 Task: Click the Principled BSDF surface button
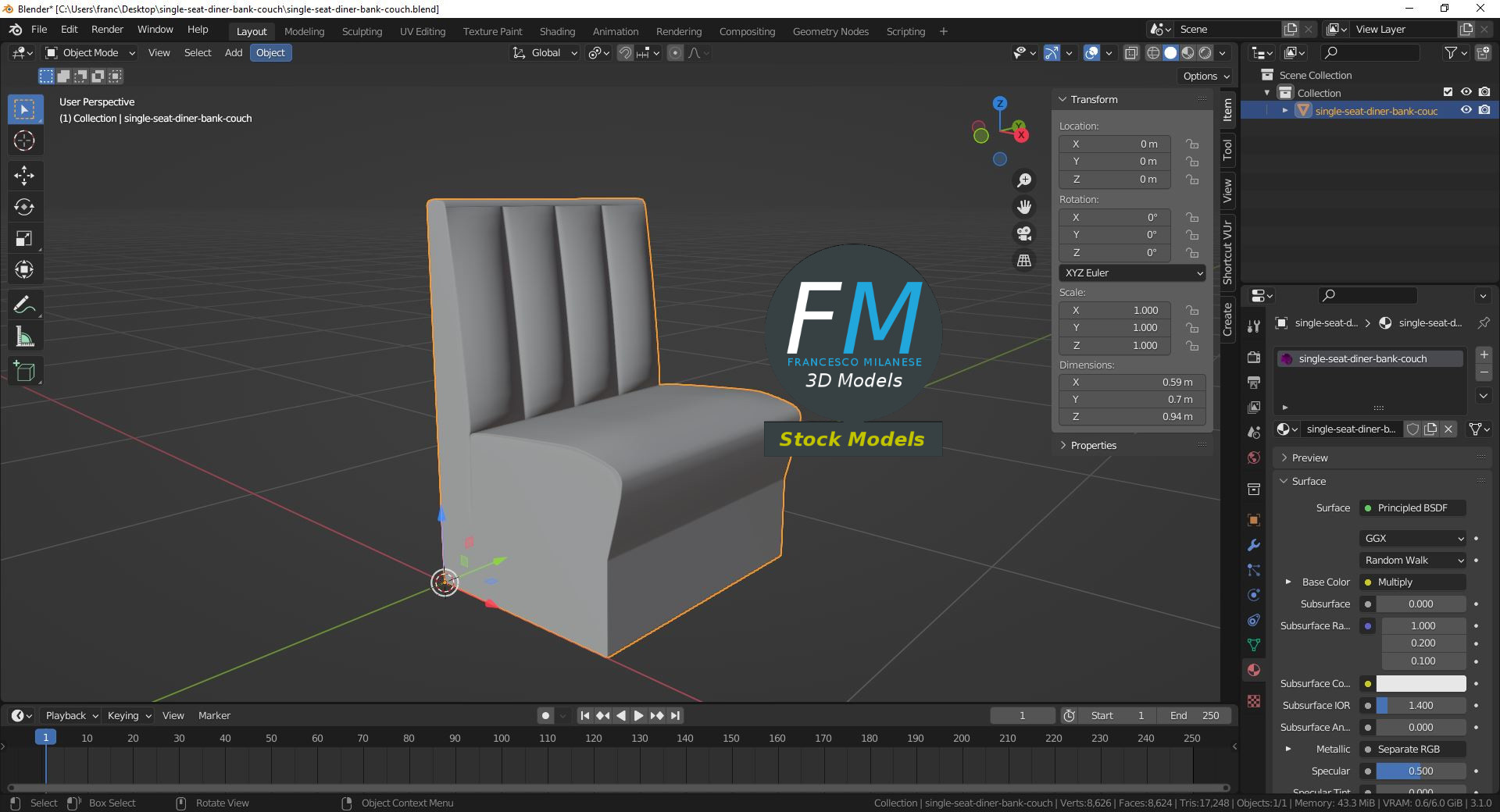coord(1413,508)
